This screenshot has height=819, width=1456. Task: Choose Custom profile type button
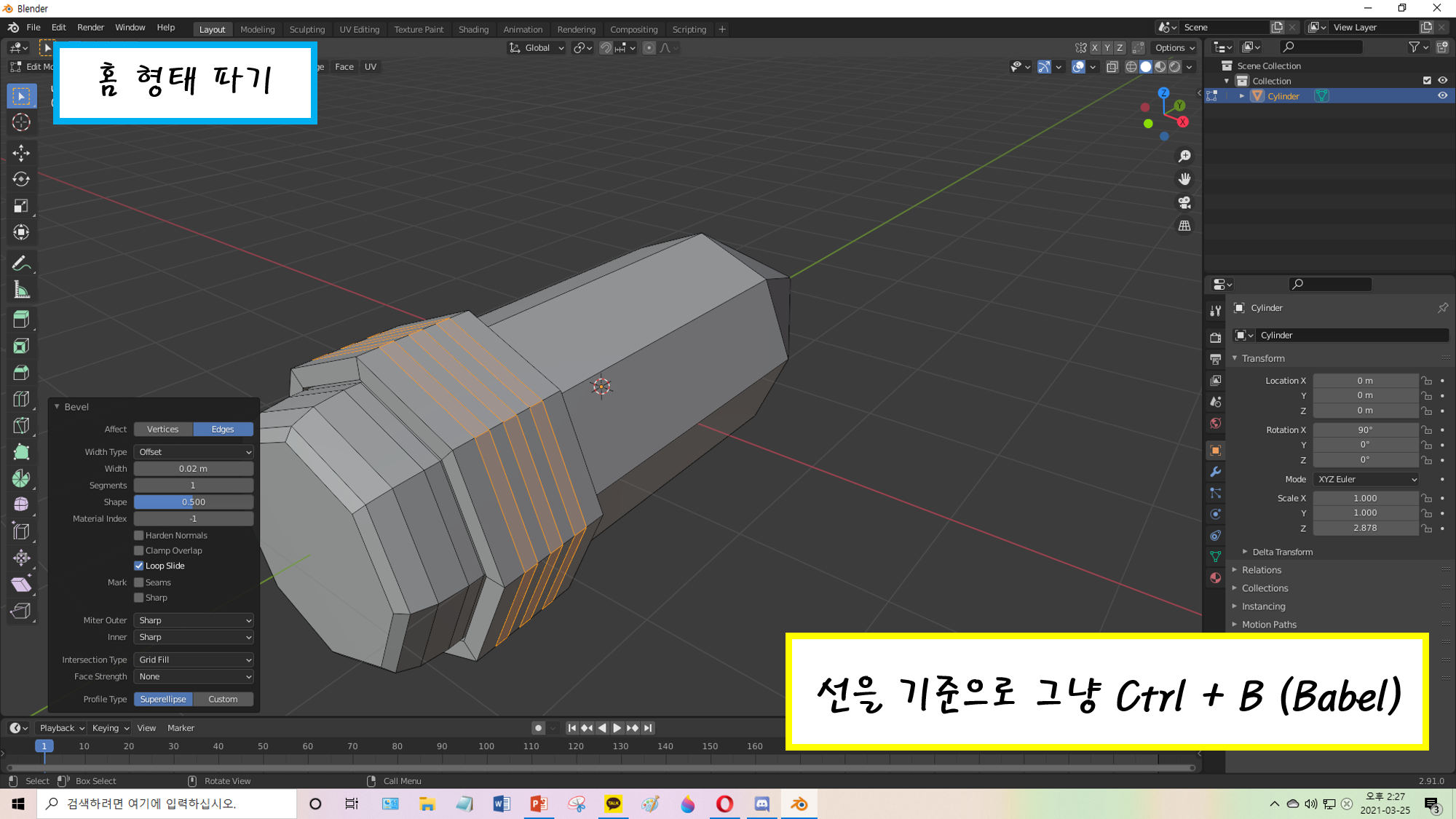tap(223, 699)
